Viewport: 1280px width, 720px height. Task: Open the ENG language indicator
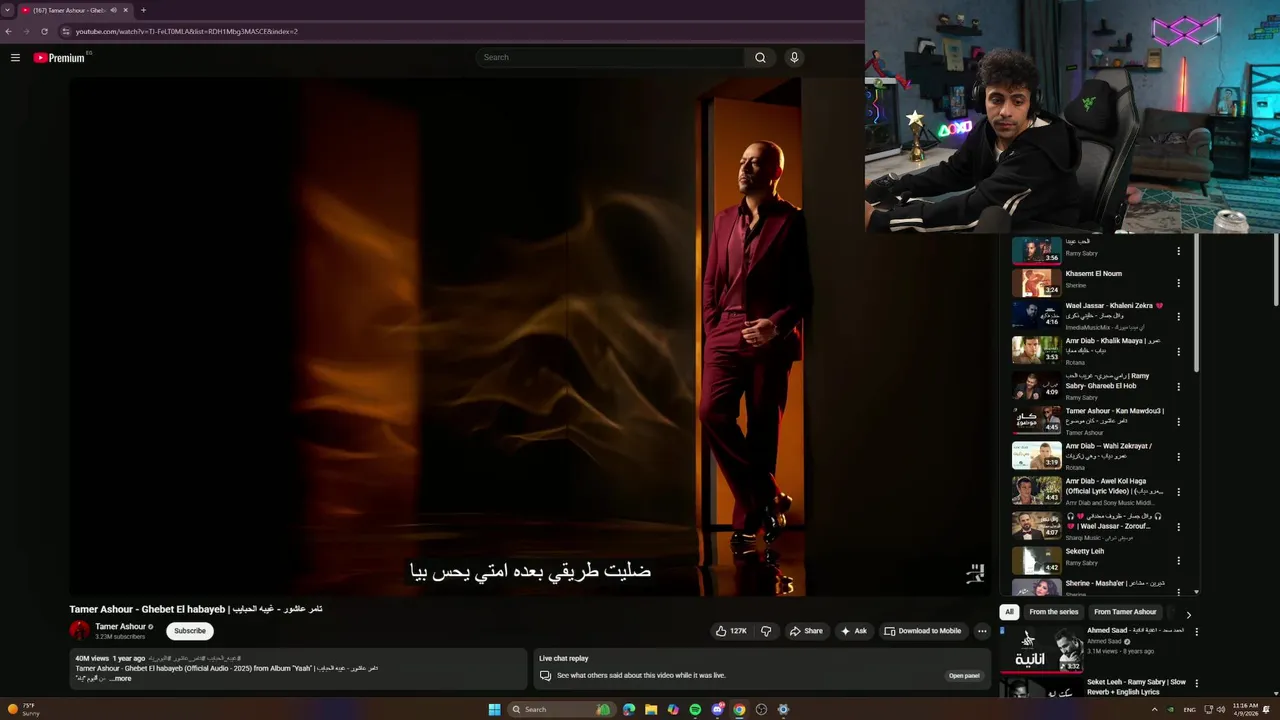1189,710
